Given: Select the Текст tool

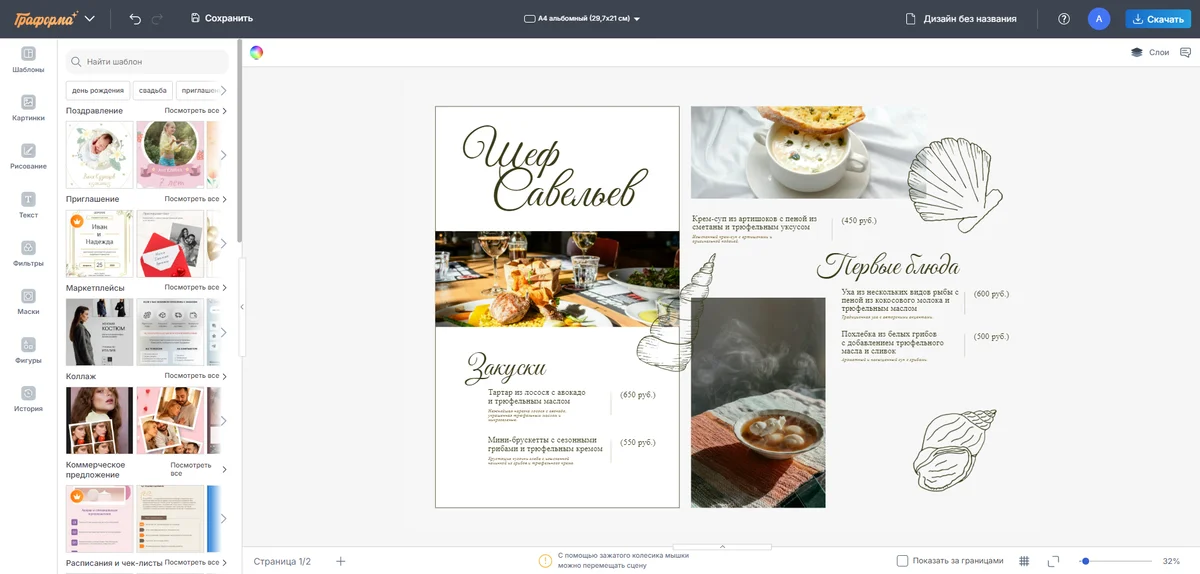Looking at the screenshot, I should tap(28, 205).
